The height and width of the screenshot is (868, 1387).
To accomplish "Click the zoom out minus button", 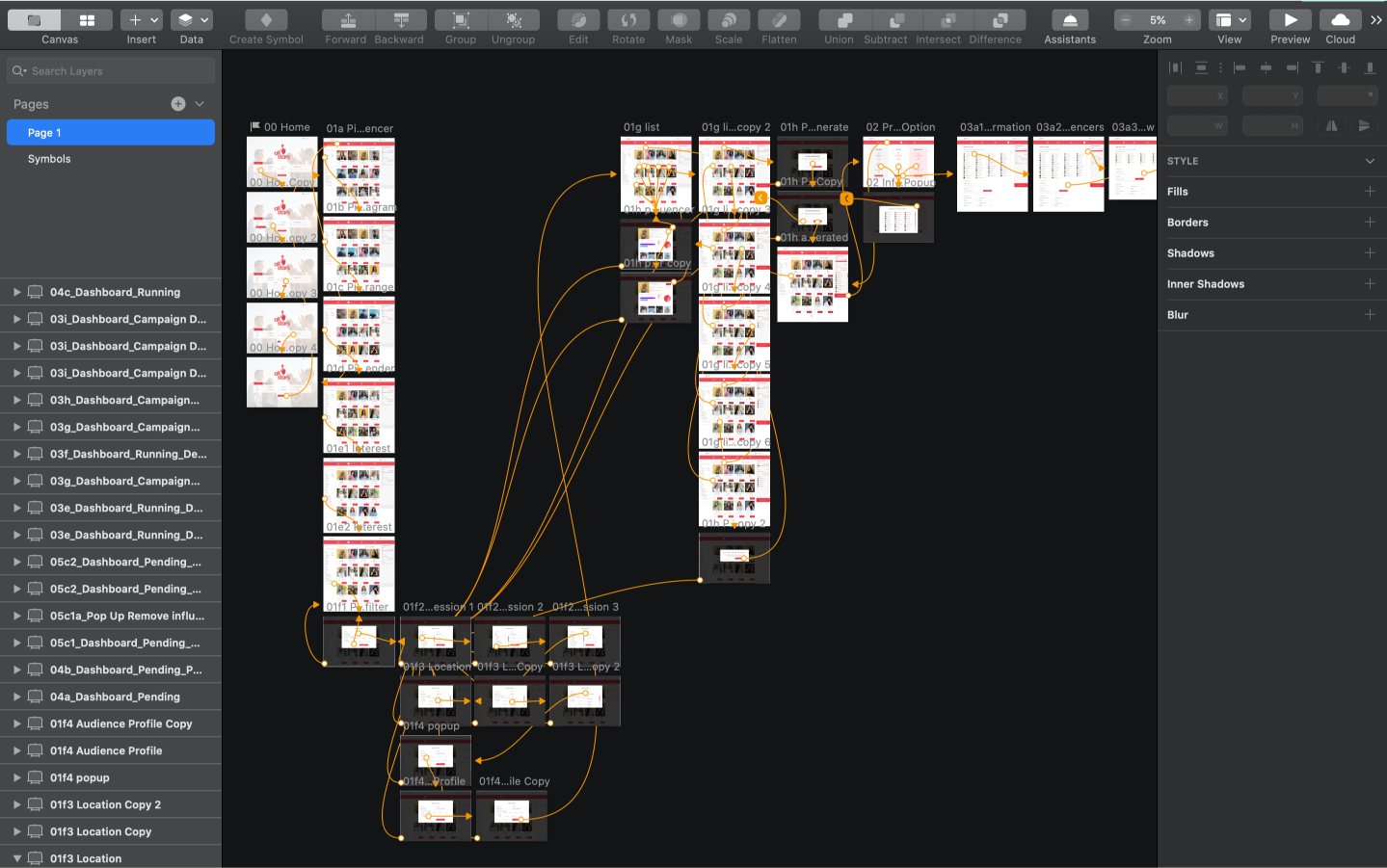I will [x=1126, y=20].
